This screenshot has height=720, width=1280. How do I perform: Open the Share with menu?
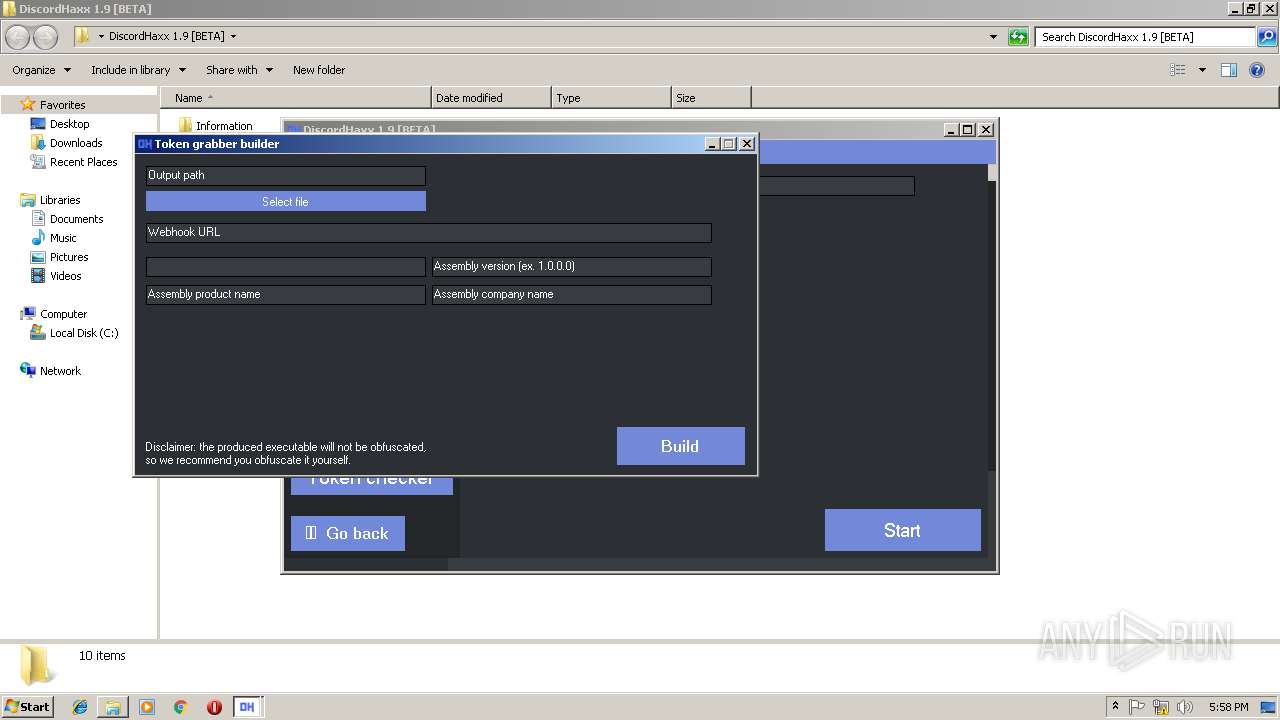coord(239,70)
